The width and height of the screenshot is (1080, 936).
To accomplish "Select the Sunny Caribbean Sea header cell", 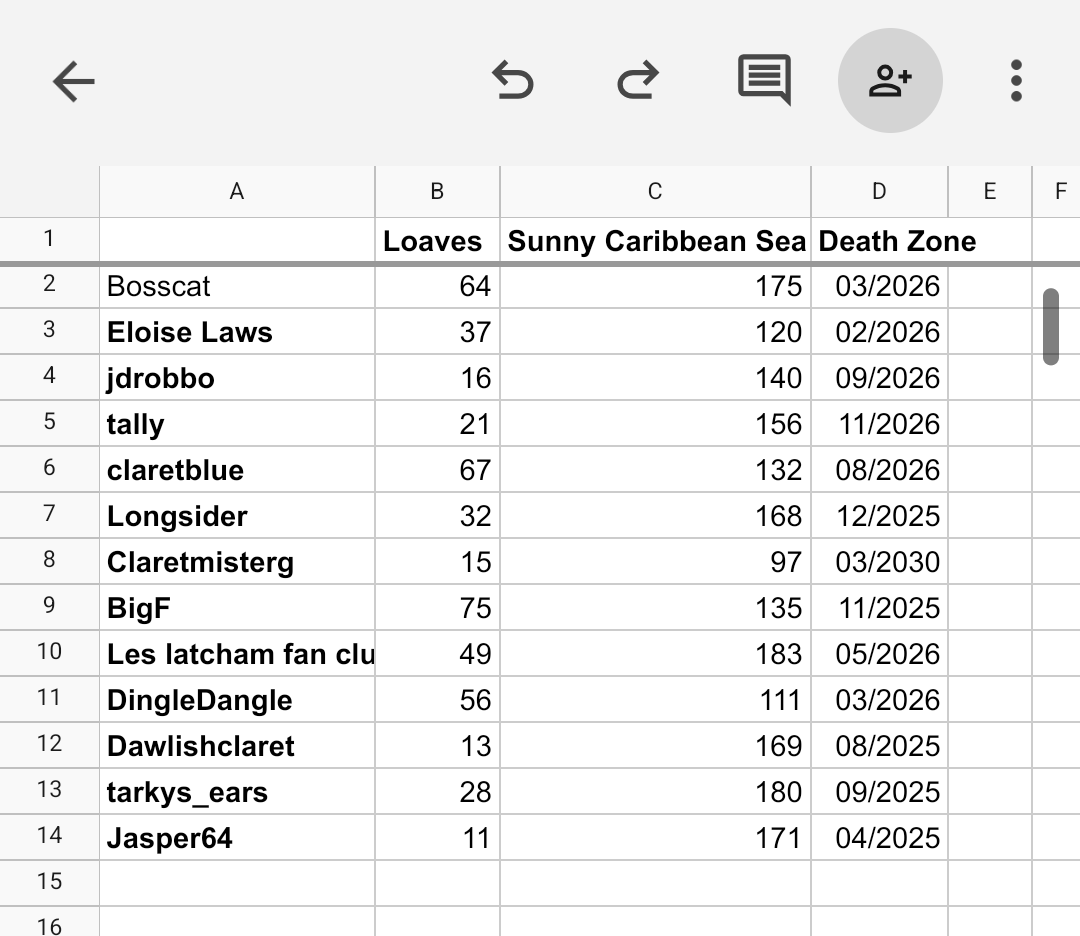I will click(655, 241).
